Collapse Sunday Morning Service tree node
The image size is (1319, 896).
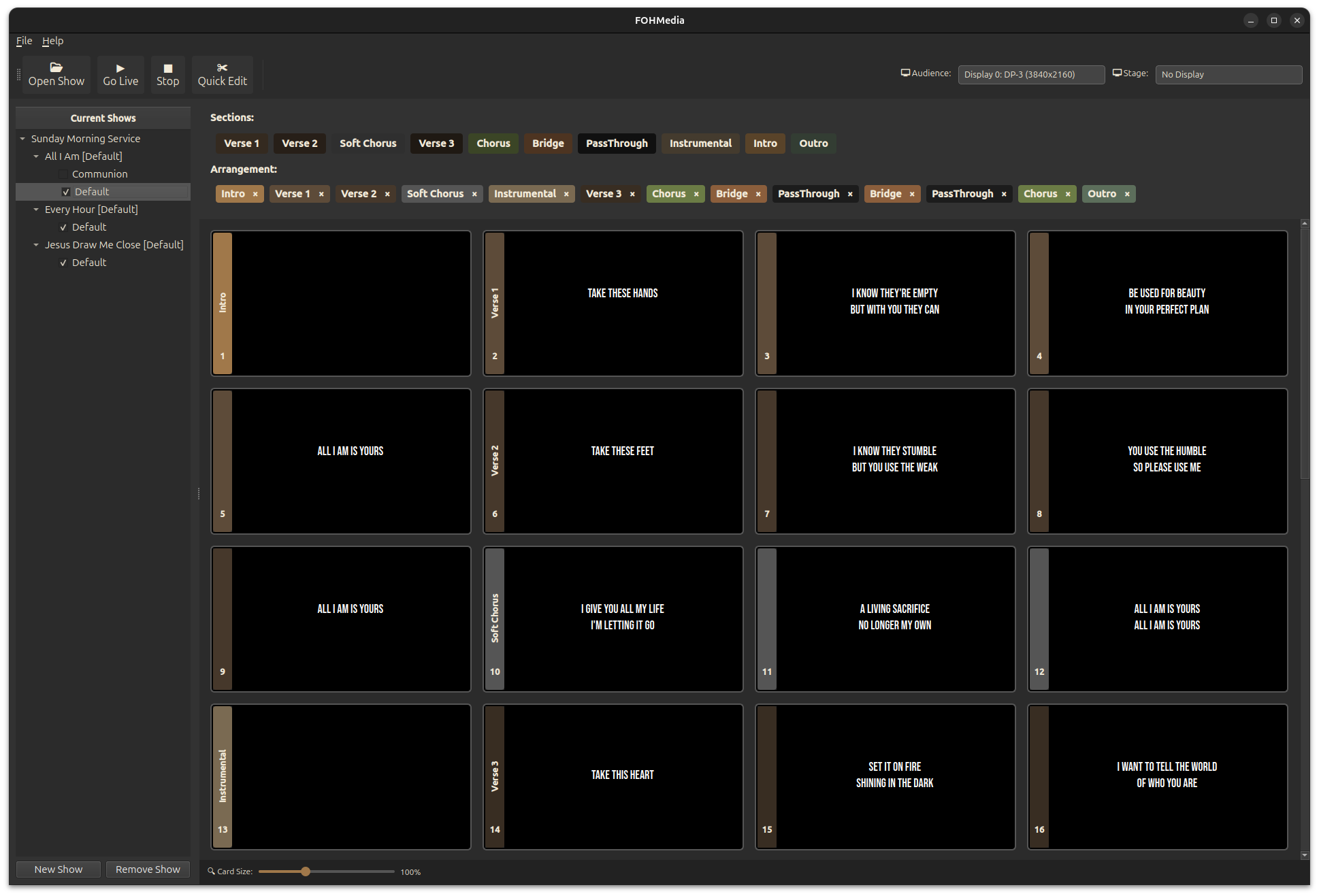[22, 139]
